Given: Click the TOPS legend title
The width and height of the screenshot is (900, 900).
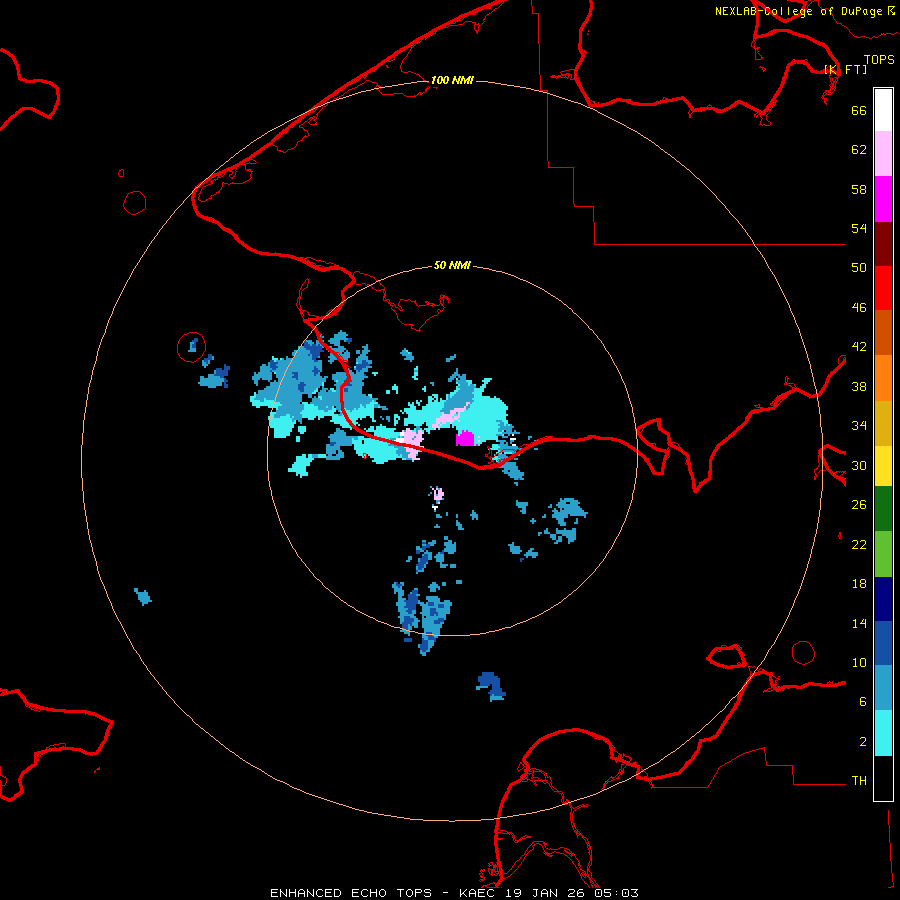Looking at the screenshot, I should click(879, 59).
